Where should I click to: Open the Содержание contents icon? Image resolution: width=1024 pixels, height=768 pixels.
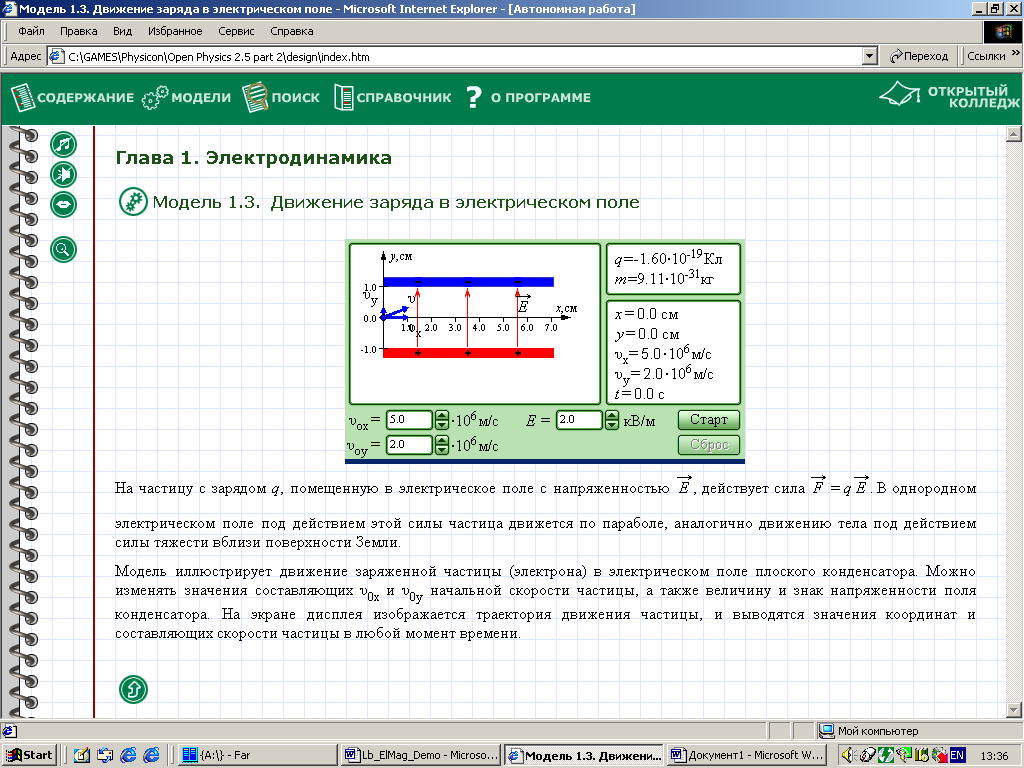(x=23, y=97)
